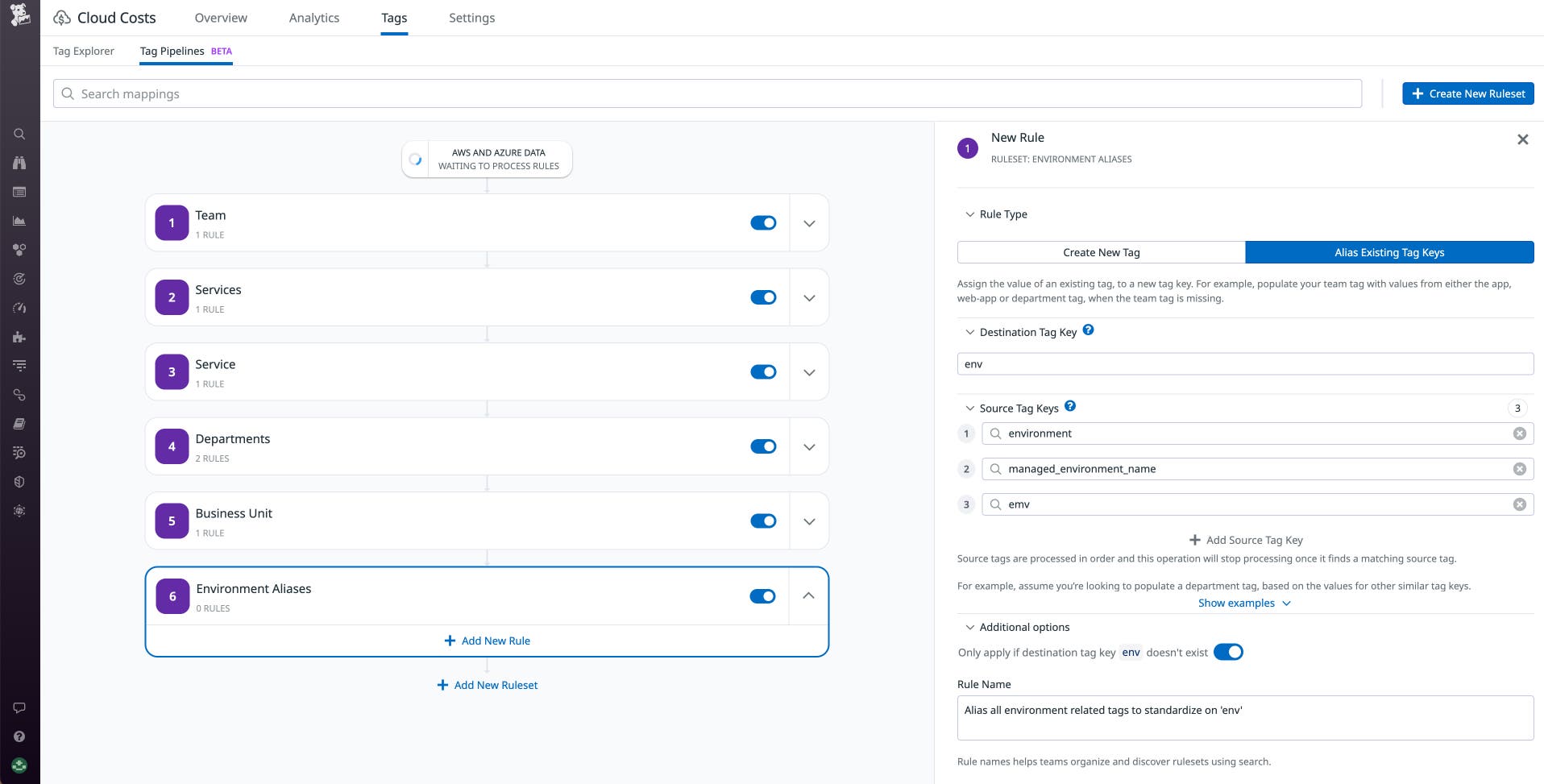Click Add Source Tag Key
The width and height of the screenshot is (1544, 784).
[x=1246, y=540]
